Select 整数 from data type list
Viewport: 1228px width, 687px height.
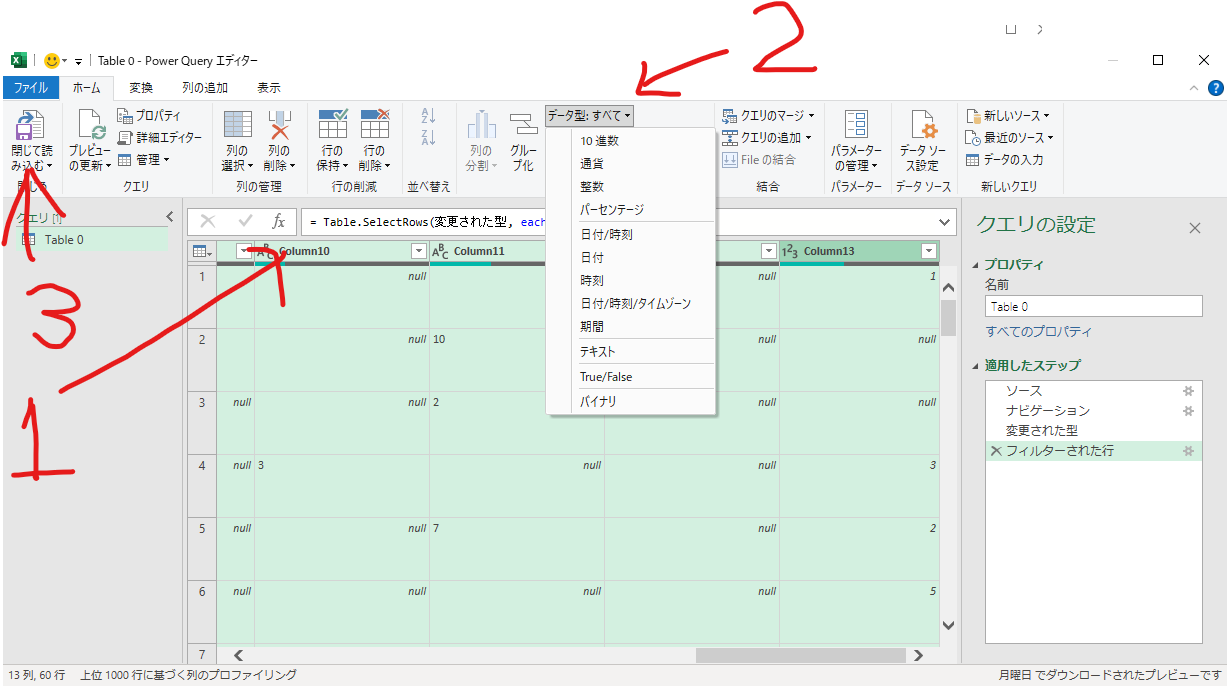592,187
